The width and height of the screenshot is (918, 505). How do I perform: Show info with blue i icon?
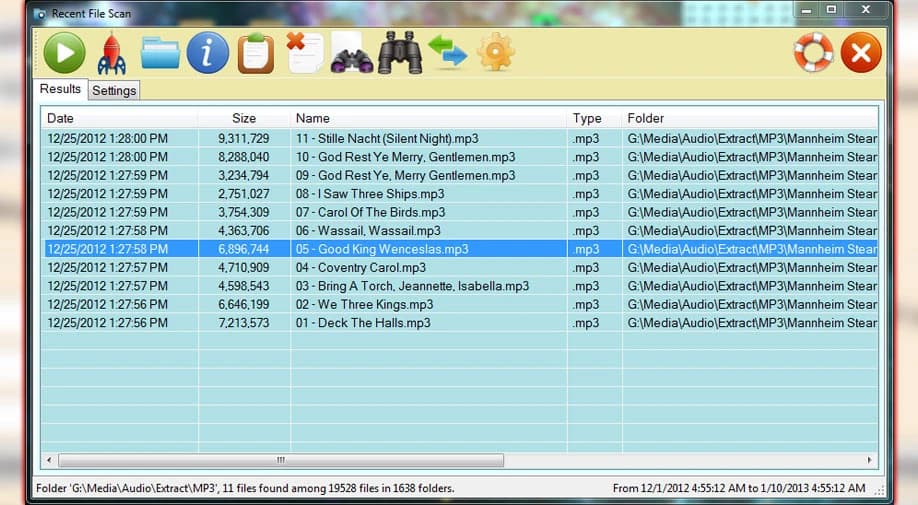208,53
